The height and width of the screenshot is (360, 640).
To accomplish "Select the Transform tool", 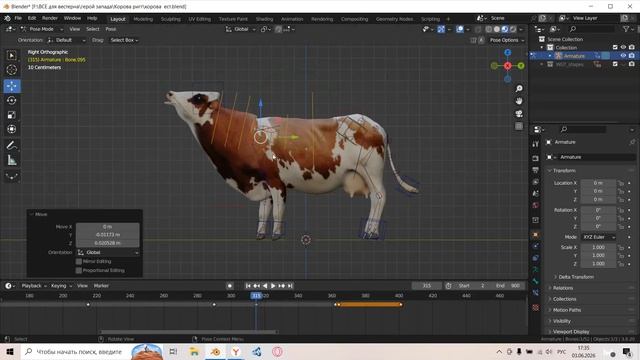I will point(12,129).
